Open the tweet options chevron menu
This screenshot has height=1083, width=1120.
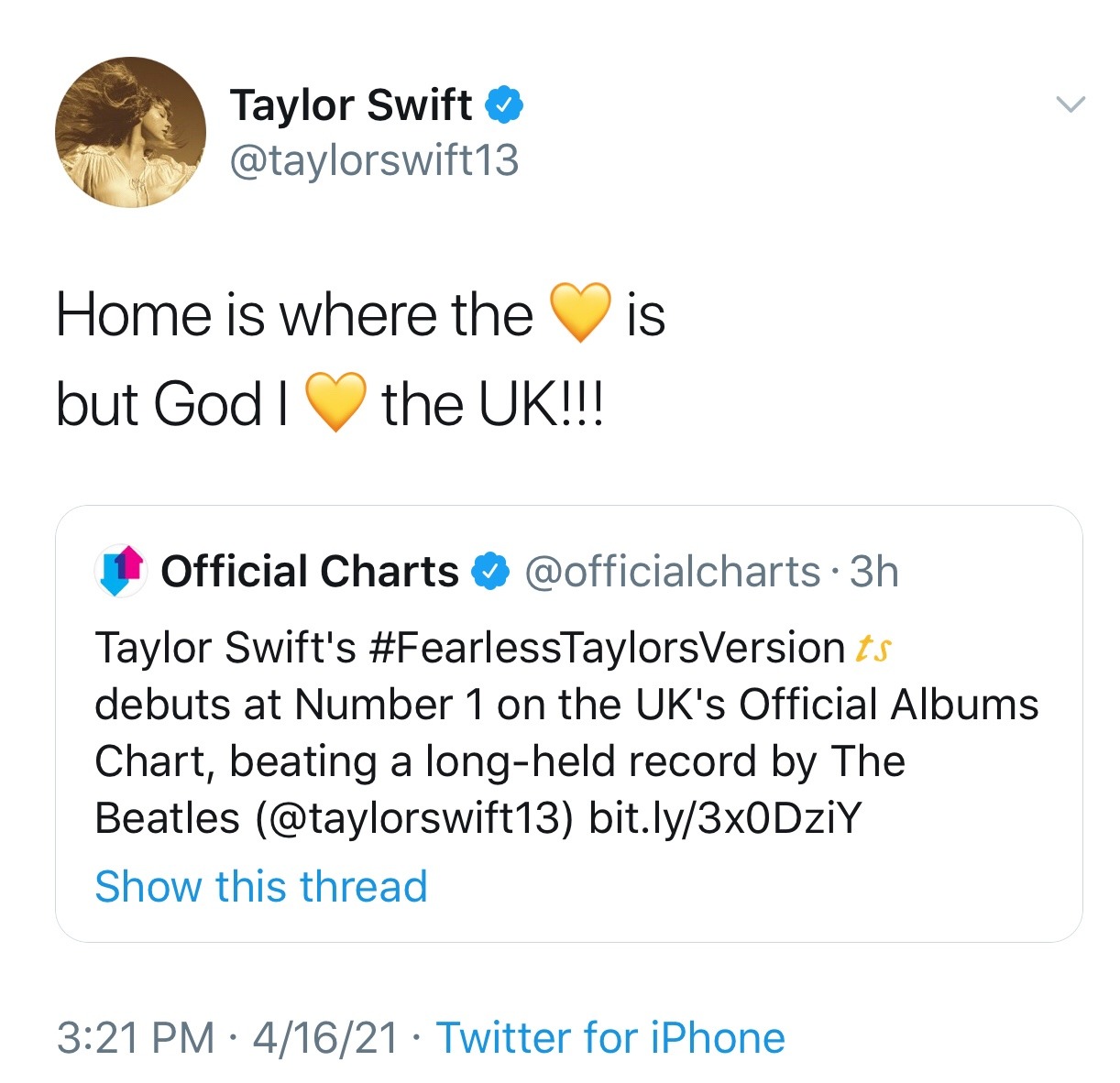pyautogui.click(x=1071, y=104)
